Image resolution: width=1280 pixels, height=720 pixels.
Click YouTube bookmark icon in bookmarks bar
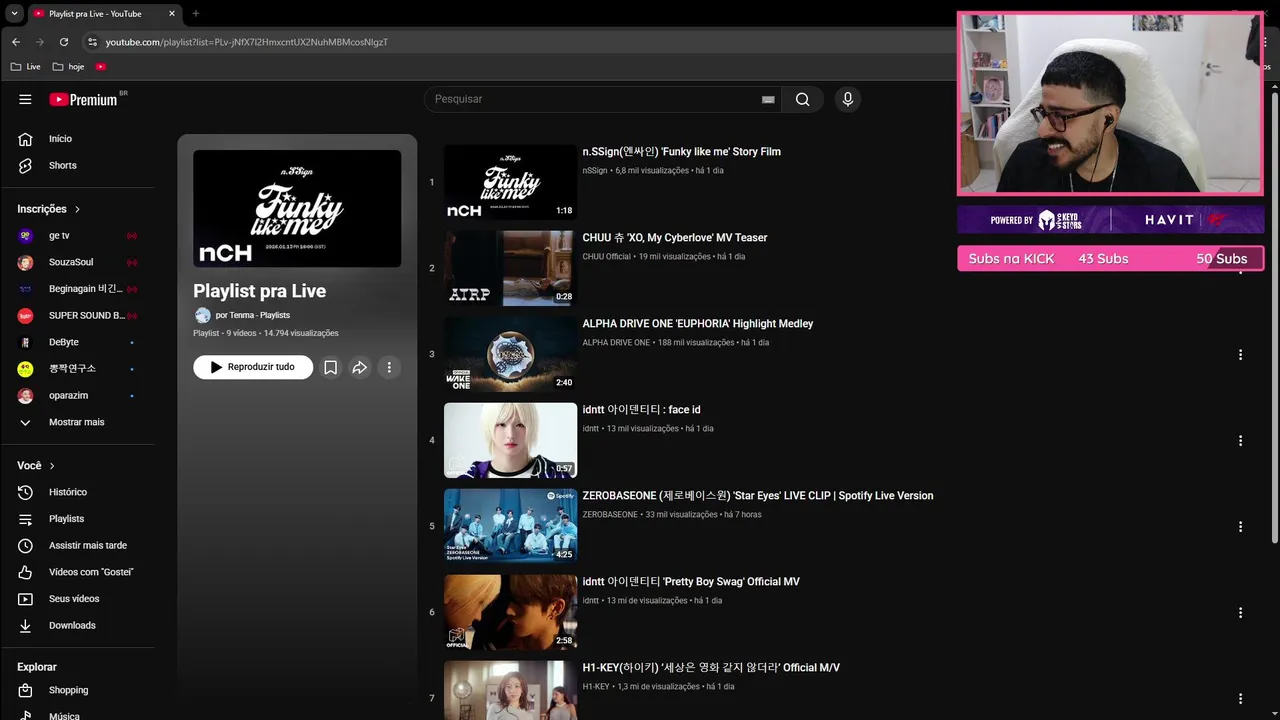(x=101, y=67)
